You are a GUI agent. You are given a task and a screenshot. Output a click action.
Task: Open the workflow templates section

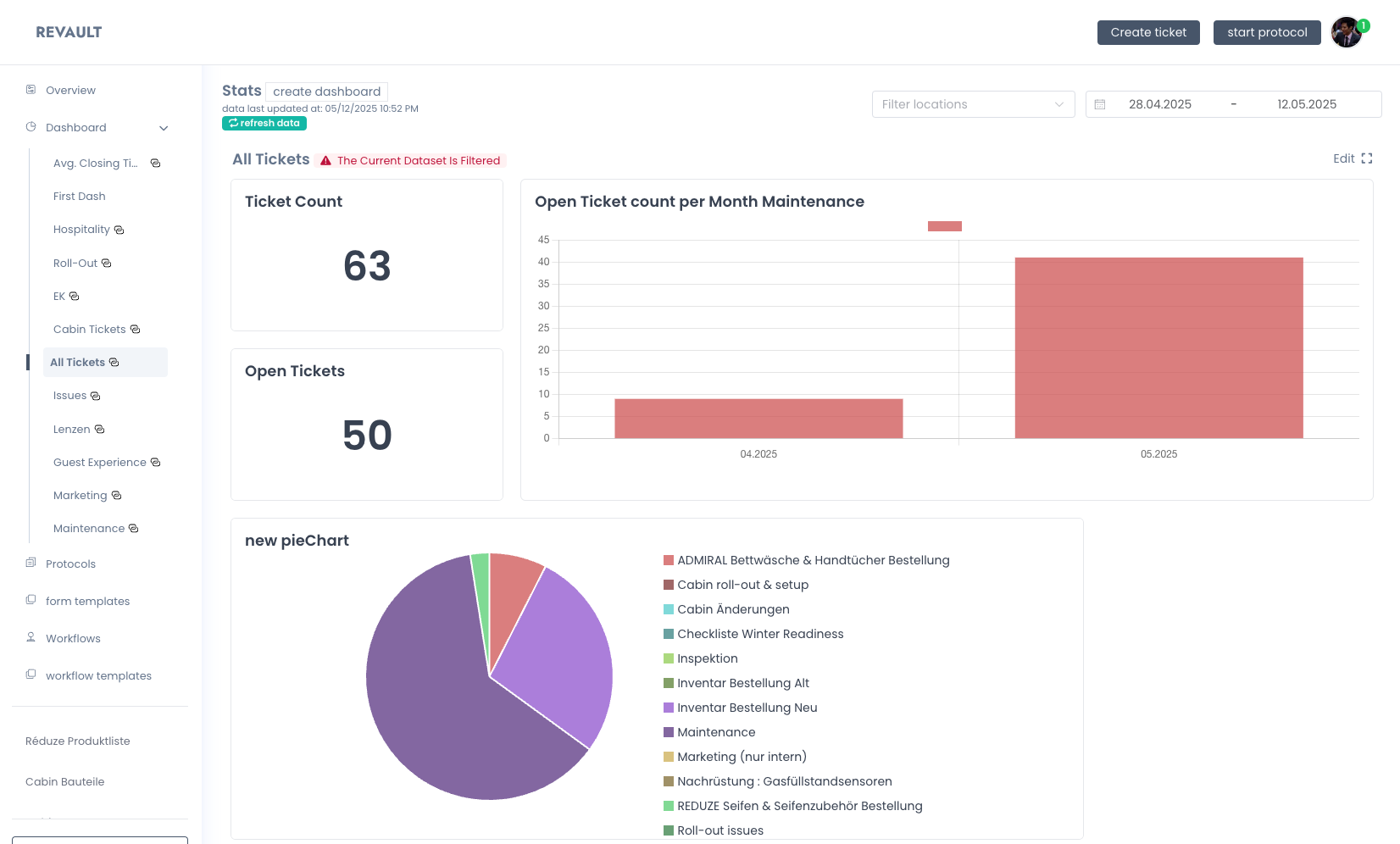tap(98, 675)
